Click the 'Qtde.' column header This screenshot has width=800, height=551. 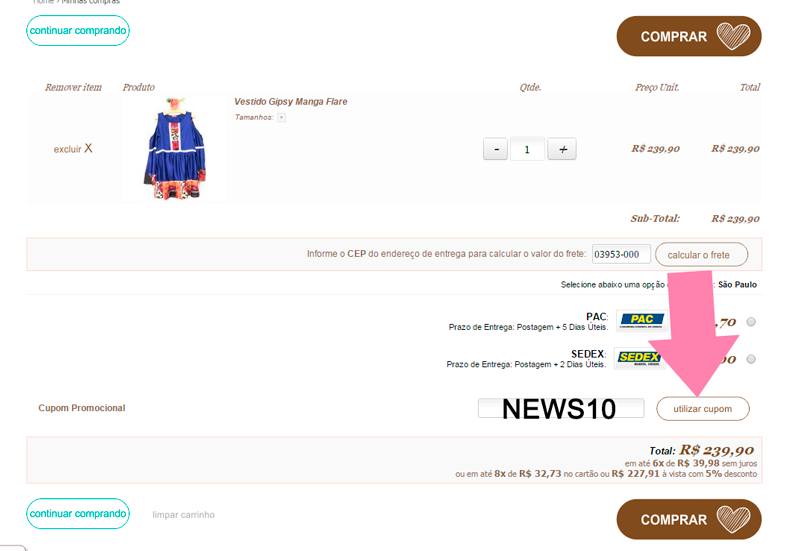click(x=530, y=87)
